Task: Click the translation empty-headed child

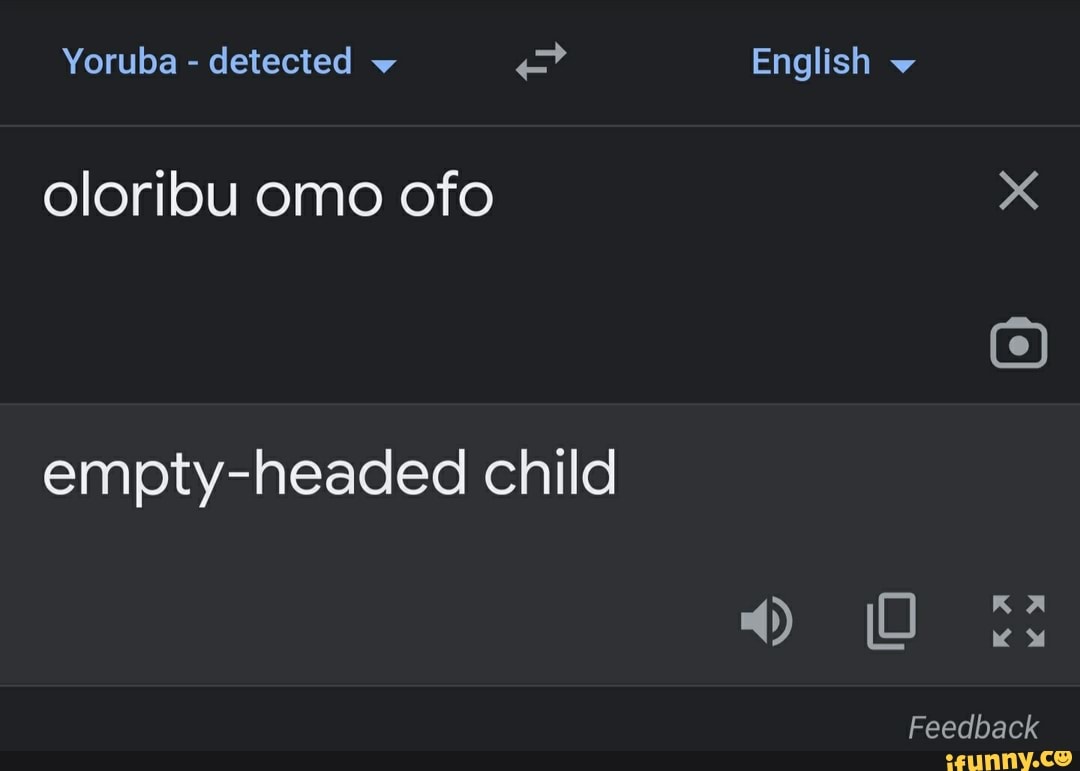Action: click(330, 474)
